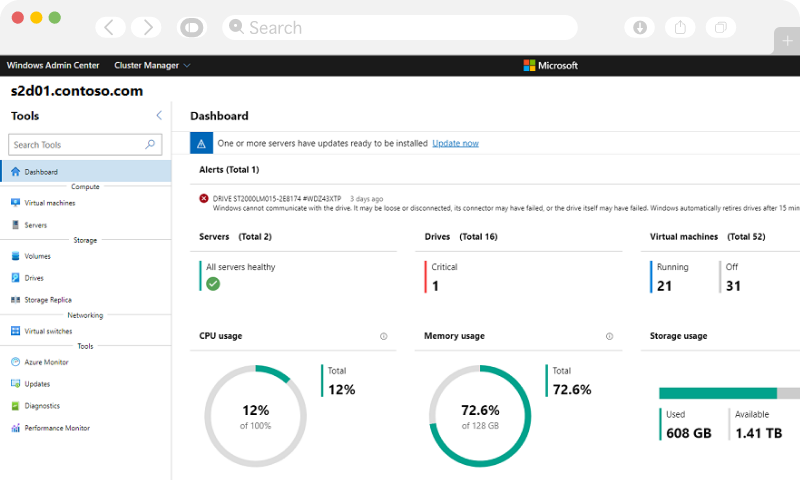Click the Microsoft logo
This screenshot has width=800, height=480.
click(x=551, y=65)
